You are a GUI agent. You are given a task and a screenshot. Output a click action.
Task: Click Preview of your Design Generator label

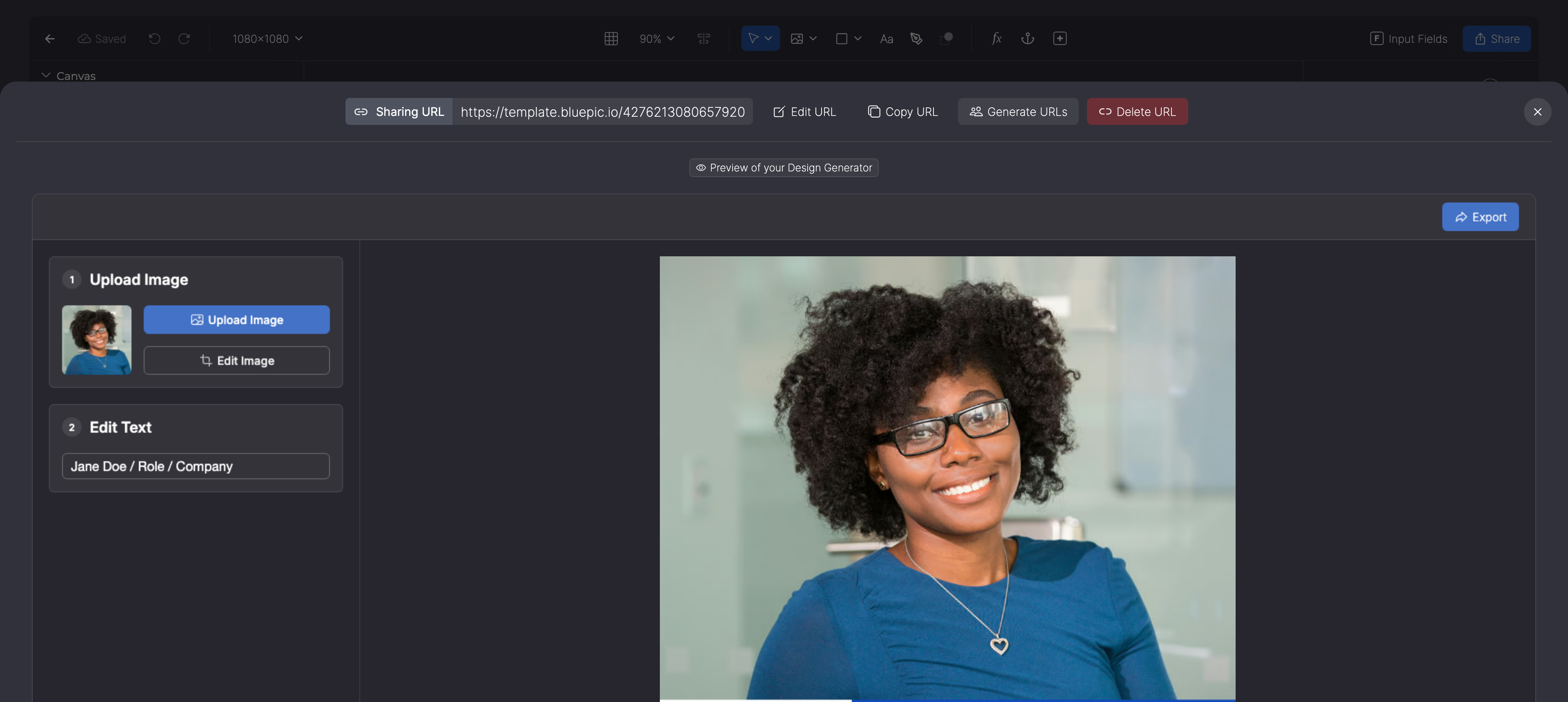click(x=784, y=168)
